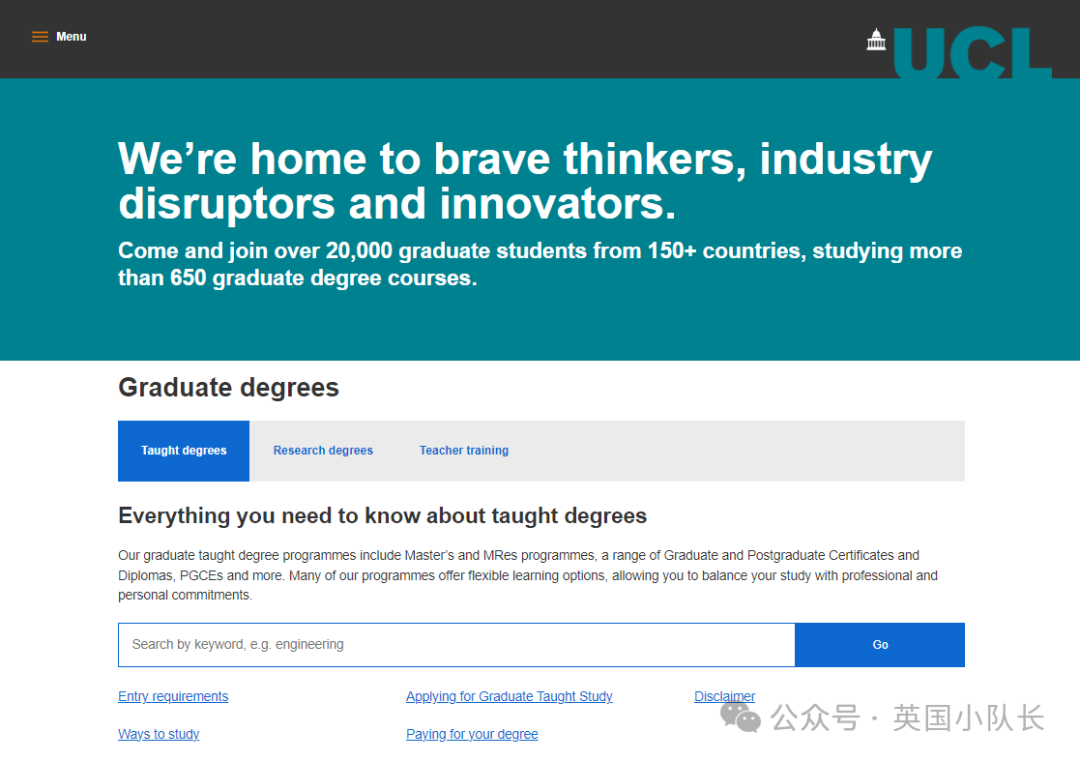Open the Entry requirements link

pos(173,696)
